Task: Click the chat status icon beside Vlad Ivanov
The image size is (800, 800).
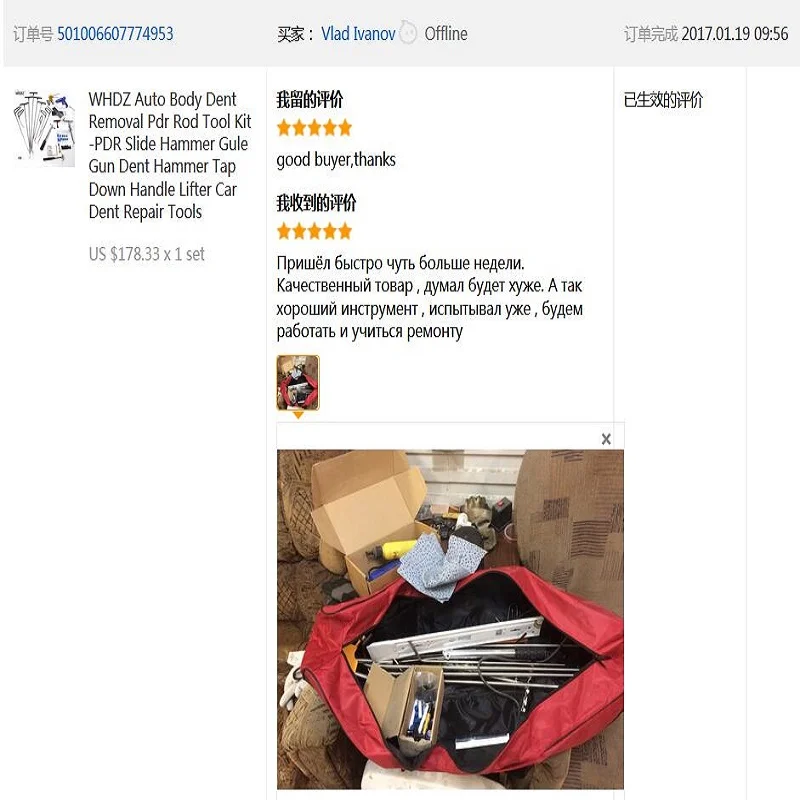Action: [x=408, y=32]
